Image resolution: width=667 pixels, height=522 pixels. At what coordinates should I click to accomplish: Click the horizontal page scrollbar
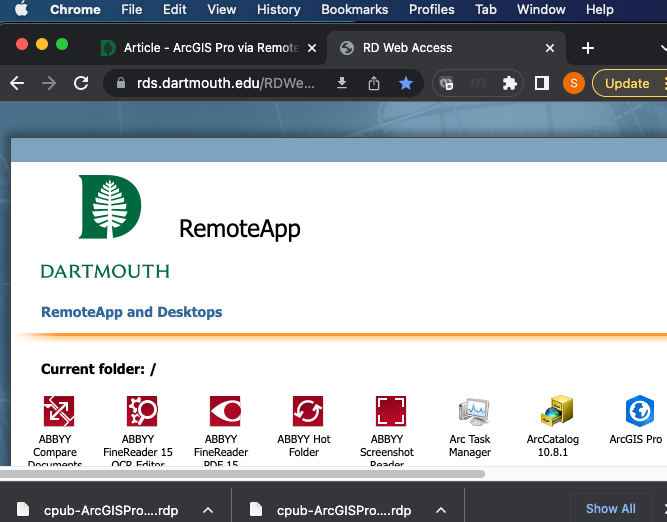(242, 474)
